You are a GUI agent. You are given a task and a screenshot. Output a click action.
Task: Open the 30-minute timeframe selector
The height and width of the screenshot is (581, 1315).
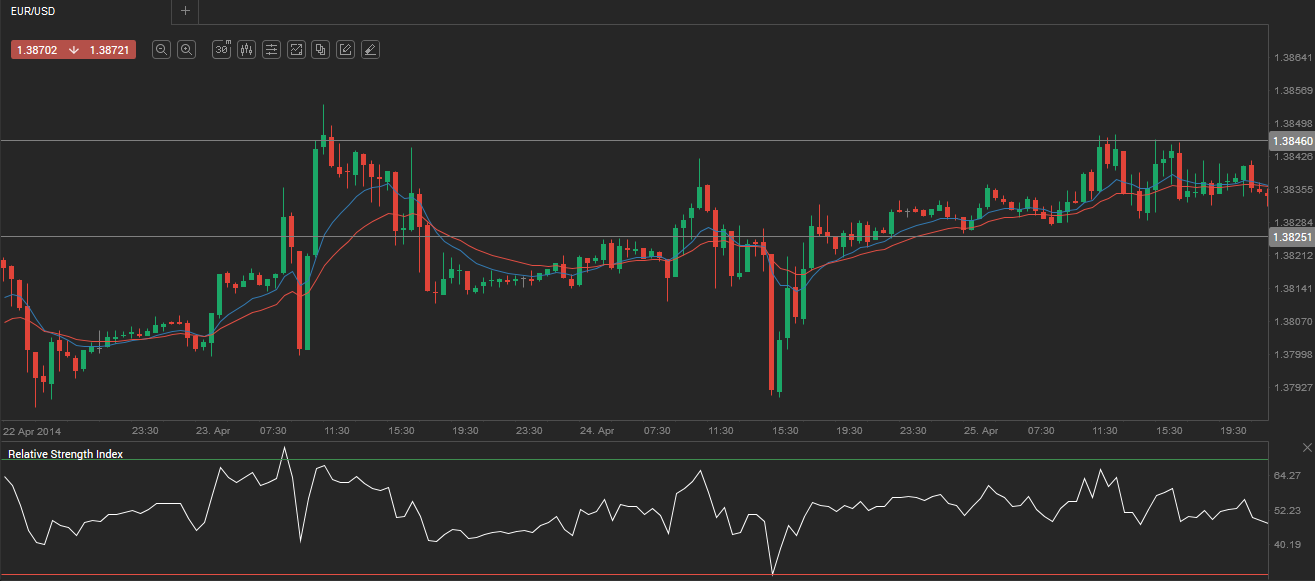(222, 49)
